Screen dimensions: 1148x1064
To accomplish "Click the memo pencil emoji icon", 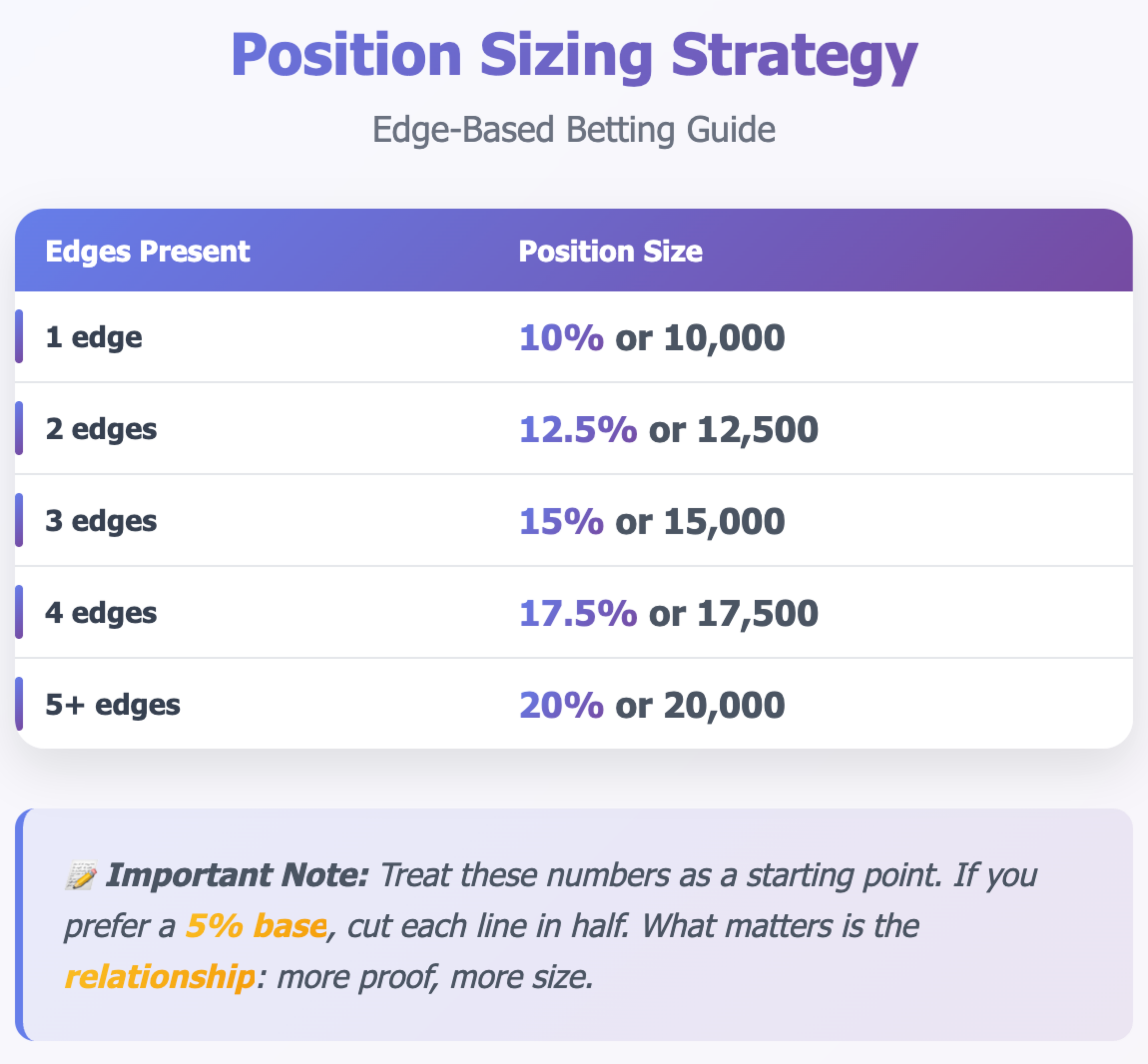I will [x=80, y=876].
